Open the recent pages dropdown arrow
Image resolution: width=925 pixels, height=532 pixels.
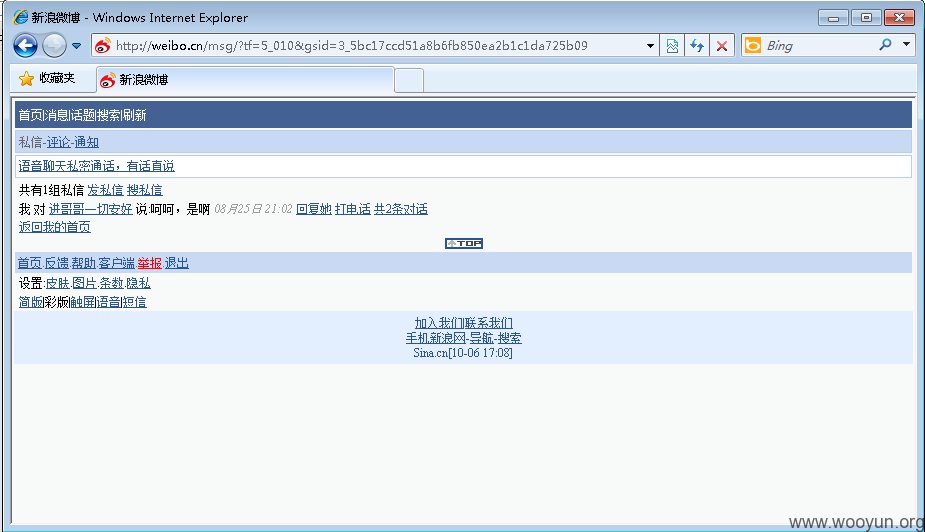(x=77, y=46)
